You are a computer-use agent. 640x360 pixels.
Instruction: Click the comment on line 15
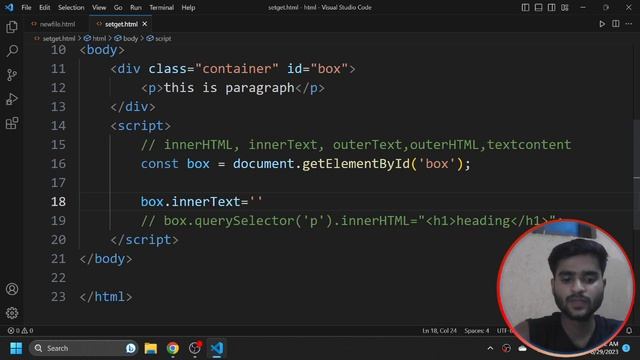pyautogui.click(x=356, y=144)
